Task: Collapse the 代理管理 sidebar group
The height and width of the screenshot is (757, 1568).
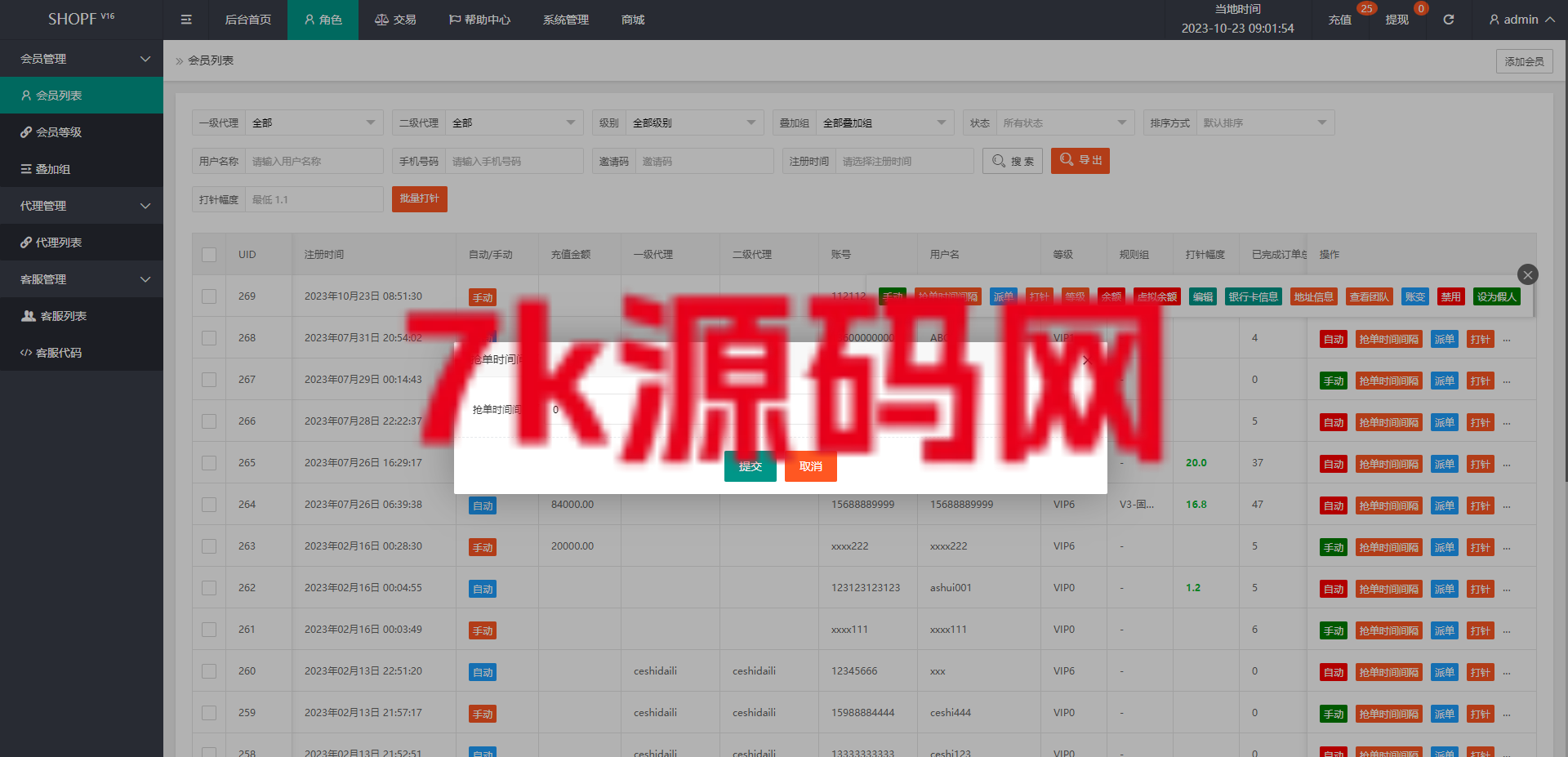Action: click(82, 206)
